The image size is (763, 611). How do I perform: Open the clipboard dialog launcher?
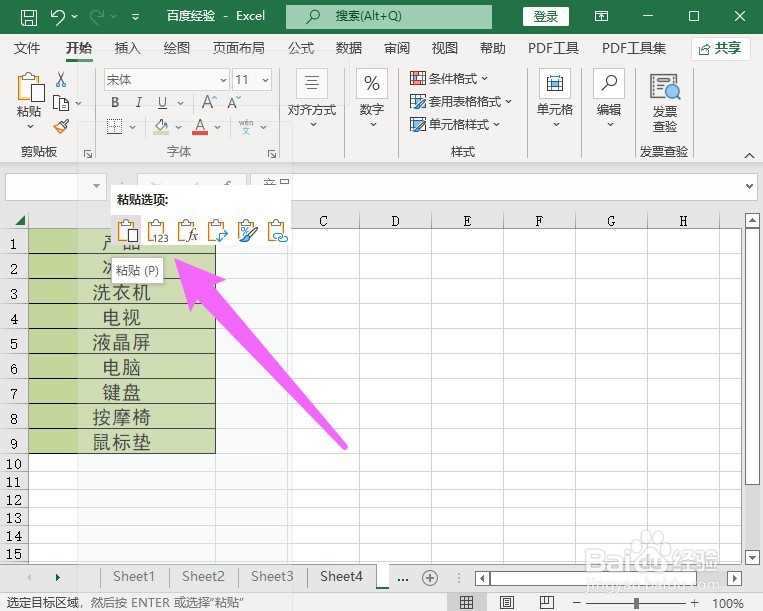[88, 154]
